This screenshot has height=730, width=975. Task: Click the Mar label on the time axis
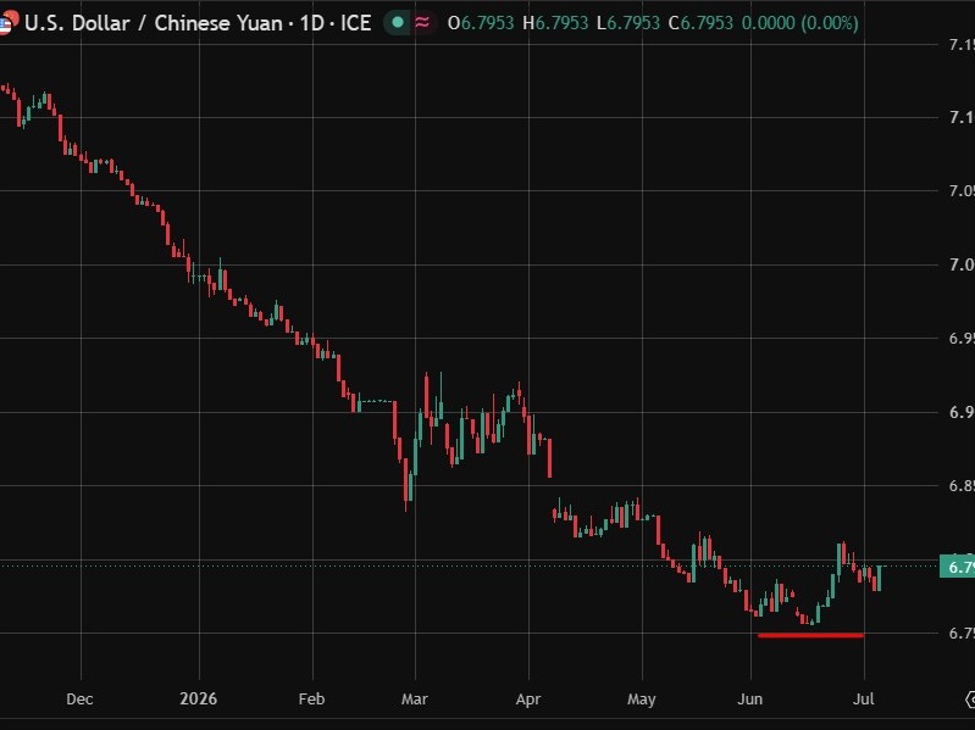tap(414, 699)
